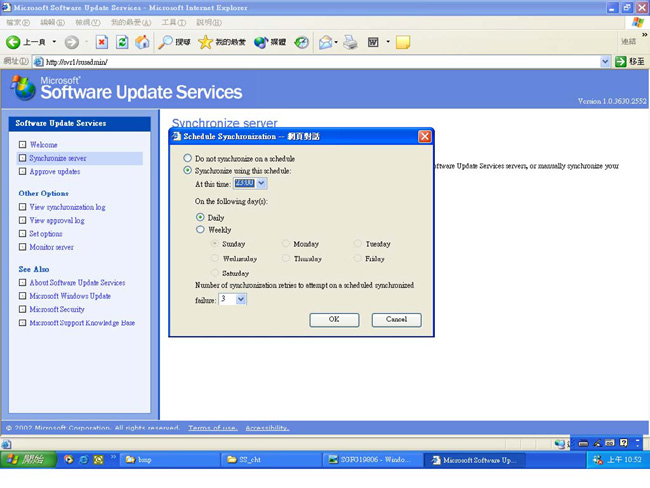Open the Back button history arrow
This screenshot has width=650, height=488.
[54, 42]
